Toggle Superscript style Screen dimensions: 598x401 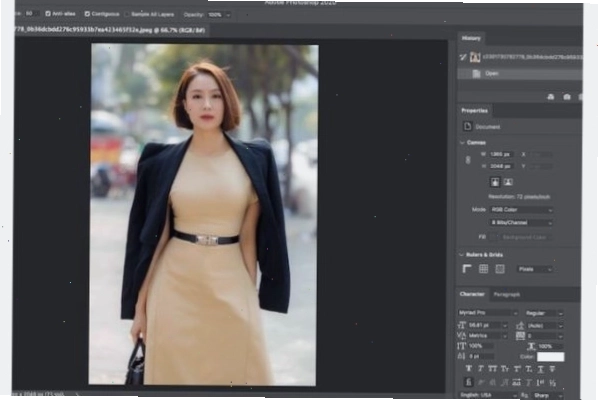(517, 369)
